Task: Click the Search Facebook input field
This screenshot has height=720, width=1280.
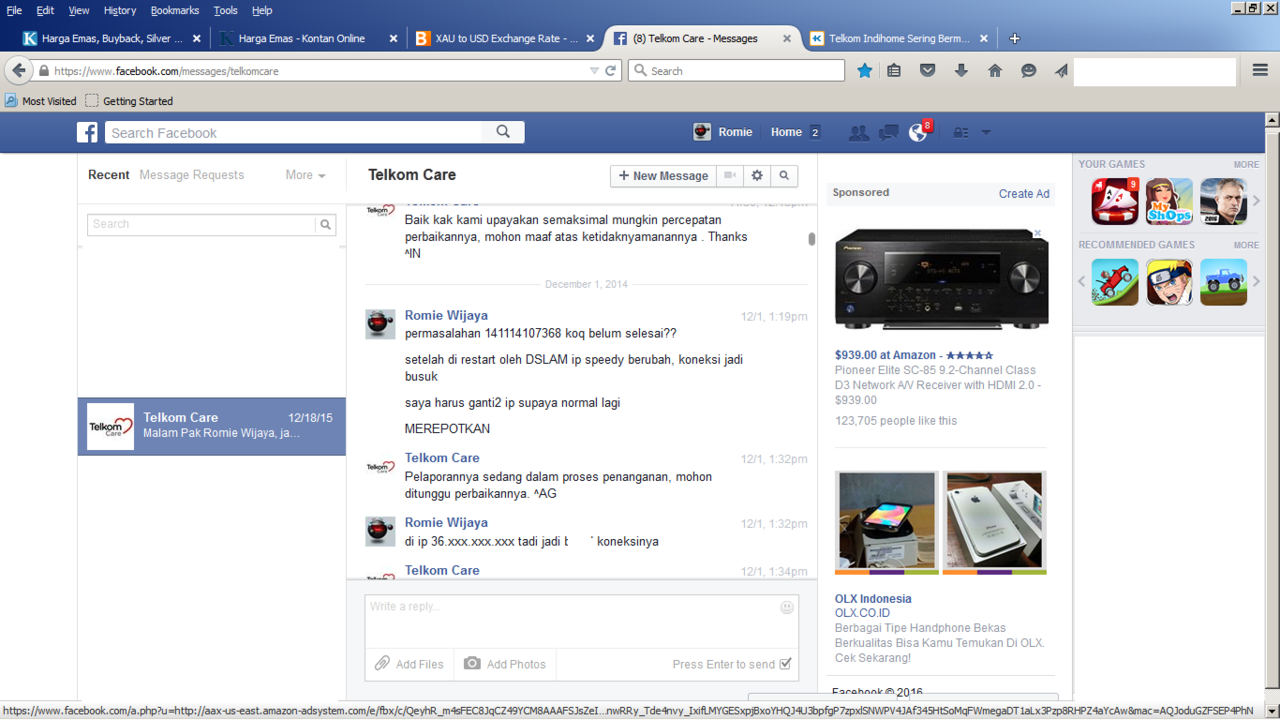Action: (x=293, y=132)
